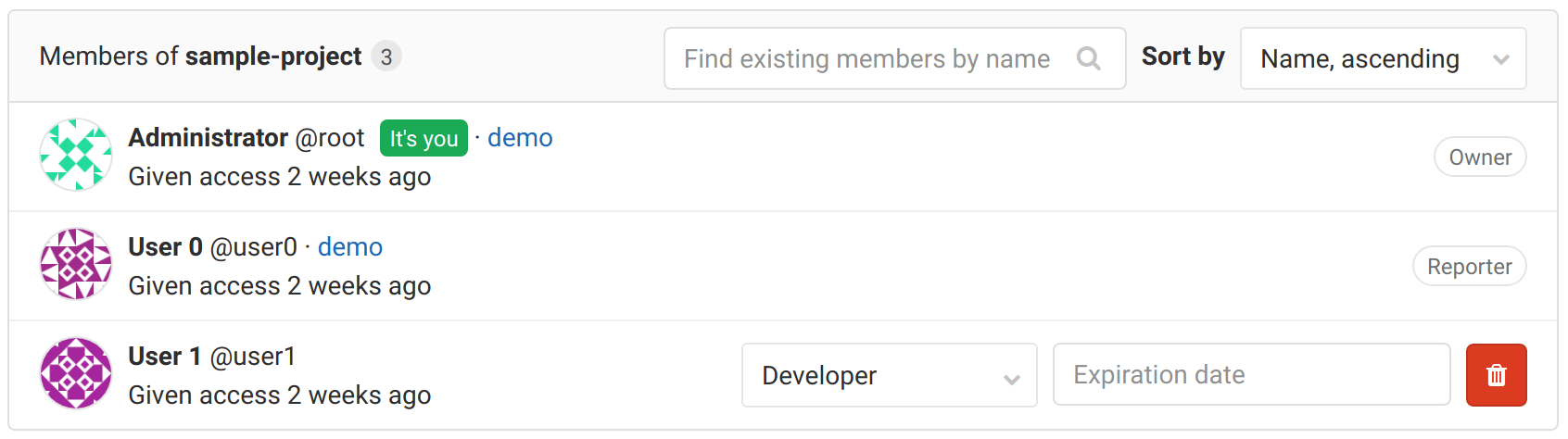
Task: Click the Administrator name link
Action: 209,138
